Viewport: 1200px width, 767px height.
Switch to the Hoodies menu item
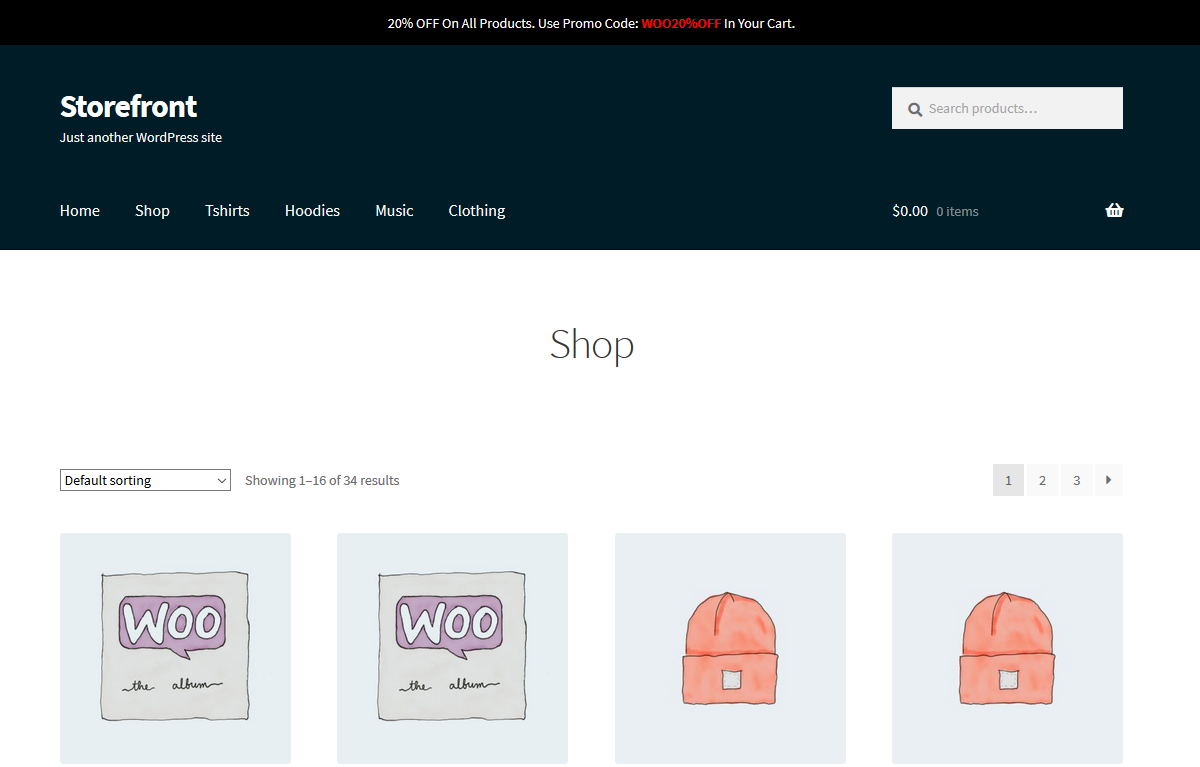point(312,210)
